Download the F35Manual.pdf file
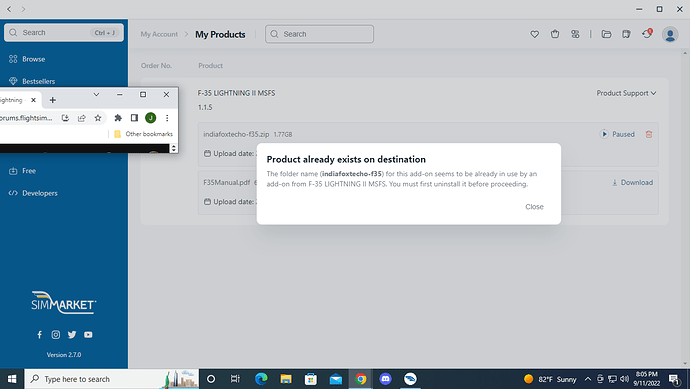 pos(632,183)
